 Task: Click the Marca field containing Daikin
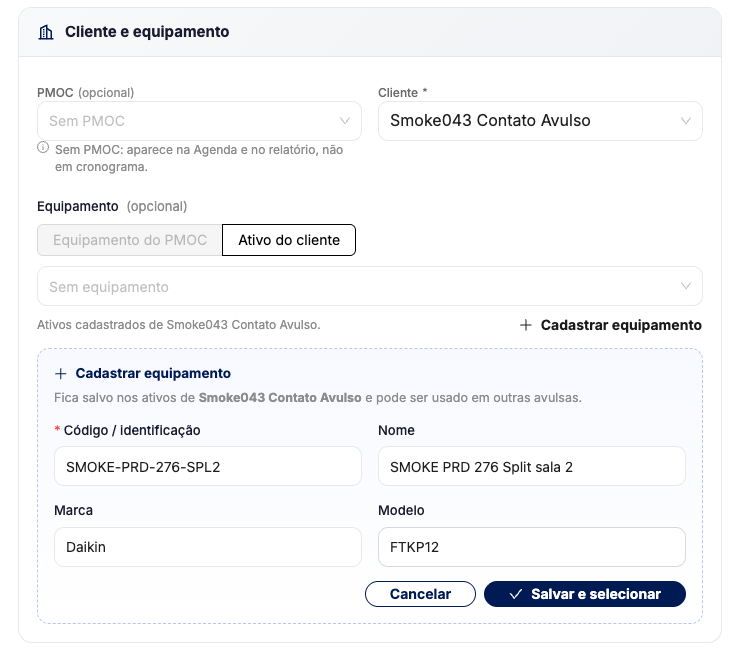[208, 547]
